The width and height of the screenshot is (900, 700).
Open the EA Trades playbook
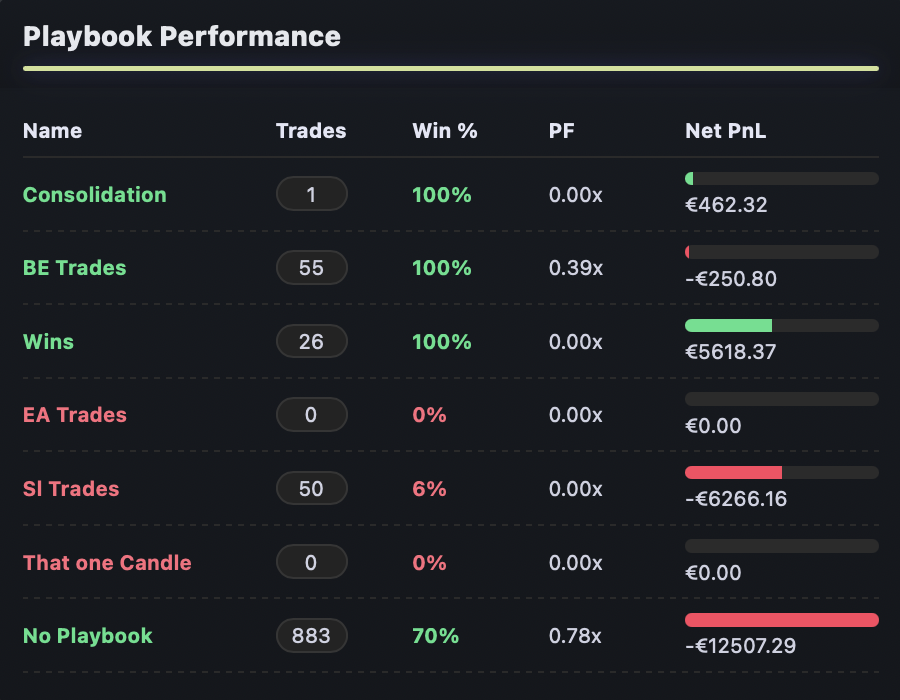click(76, 415)
